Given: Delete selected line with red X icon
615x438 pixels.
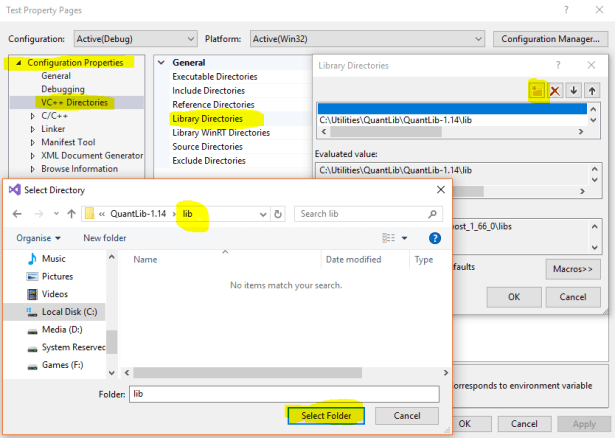Looking at the screenshot, I should tap(555, 91).
